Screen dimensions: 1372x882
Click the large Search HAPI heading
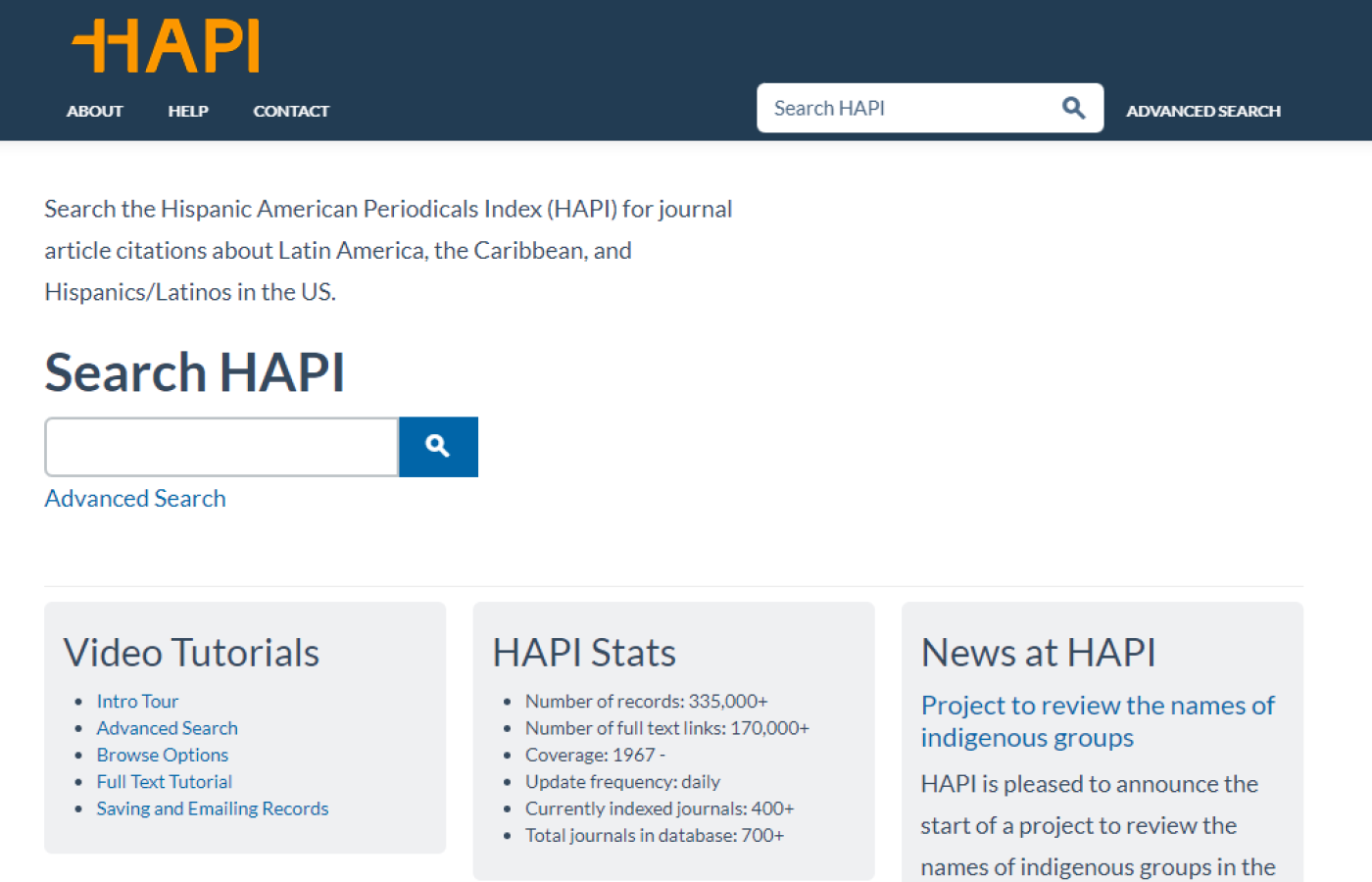195,372
